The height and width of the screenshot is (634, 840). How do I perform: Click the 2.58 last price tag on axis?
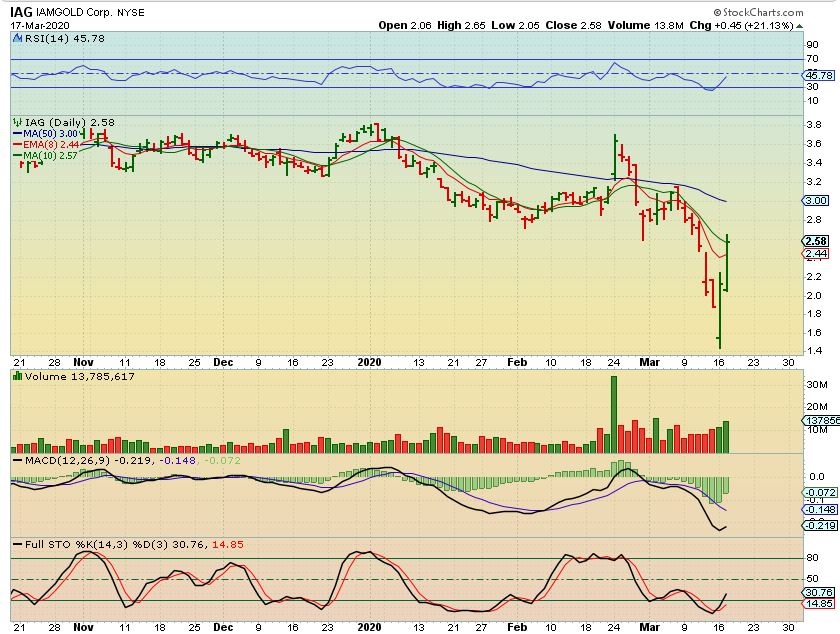816,241
